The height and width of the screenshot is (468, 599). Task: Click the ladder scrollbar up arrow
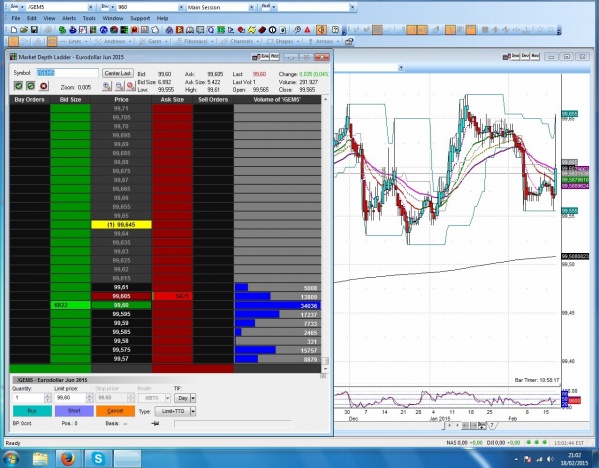tap(325, 99)
